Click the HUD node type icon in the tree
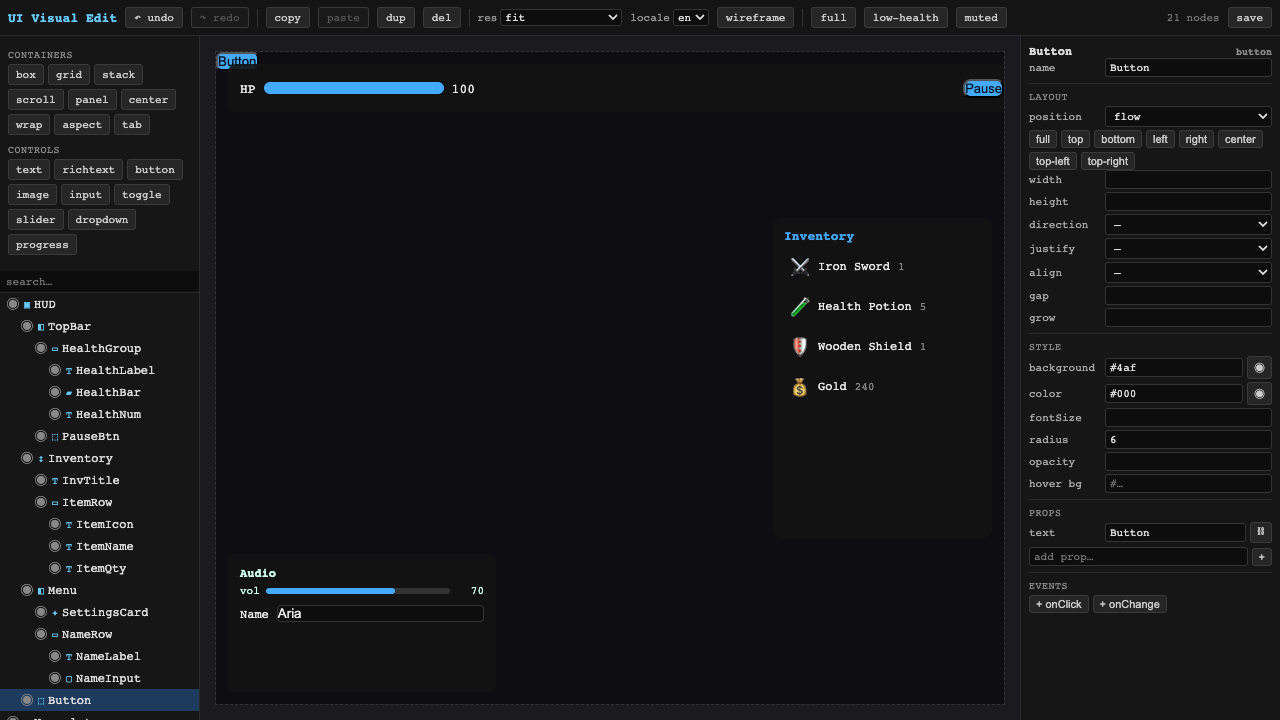The image size is (1280, 720). [27, 305]
